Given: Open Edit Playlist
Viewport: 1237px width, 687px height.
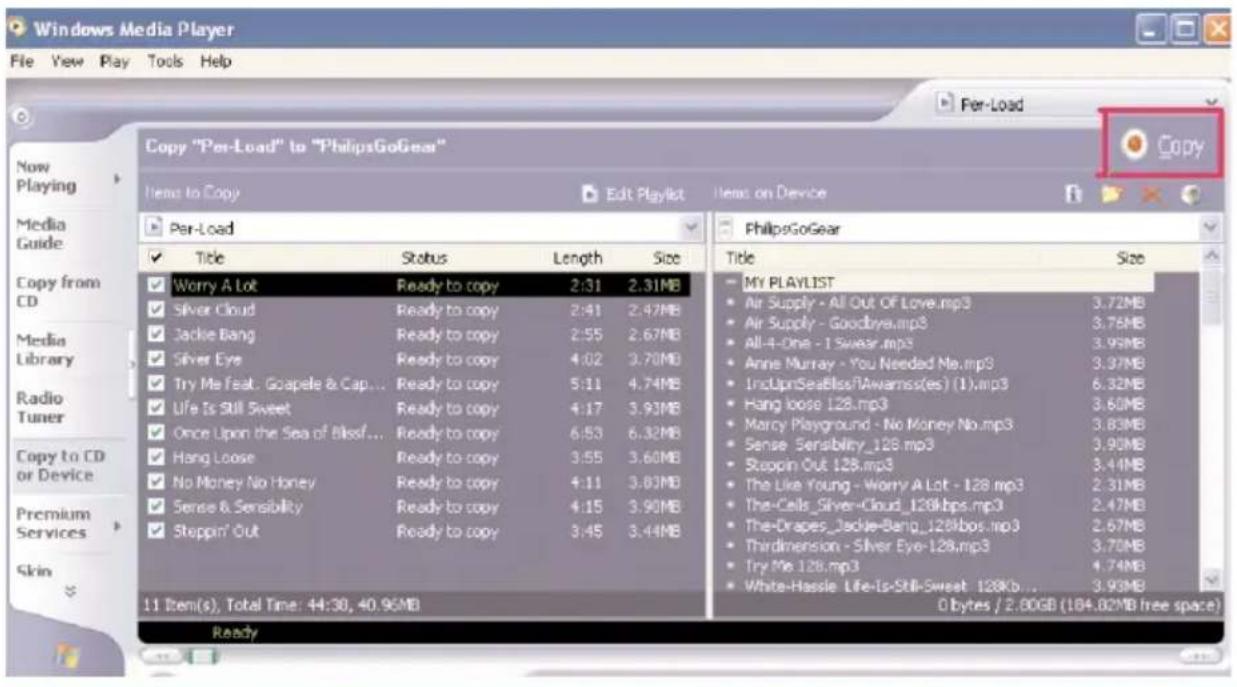Looking at the screenshot, I should pyautogui.click(x=634, y=193).
